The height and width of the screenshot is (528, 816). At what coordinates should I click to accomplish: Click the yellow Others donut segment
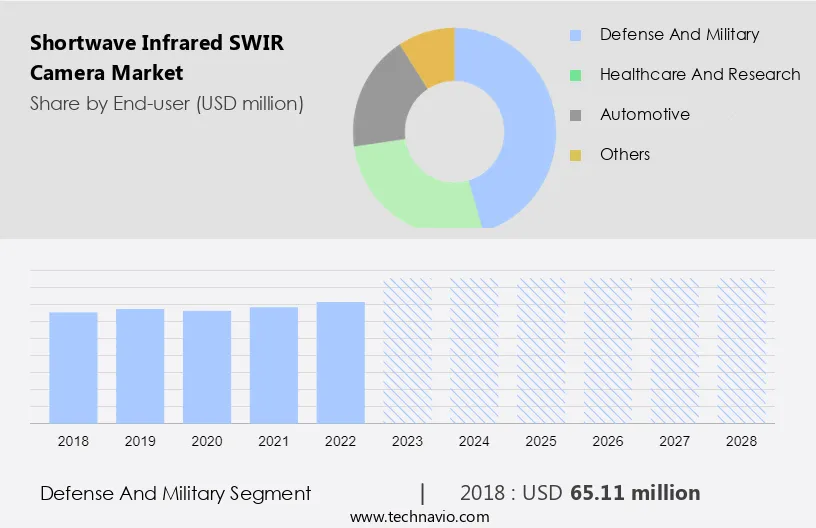pos(430,52)
